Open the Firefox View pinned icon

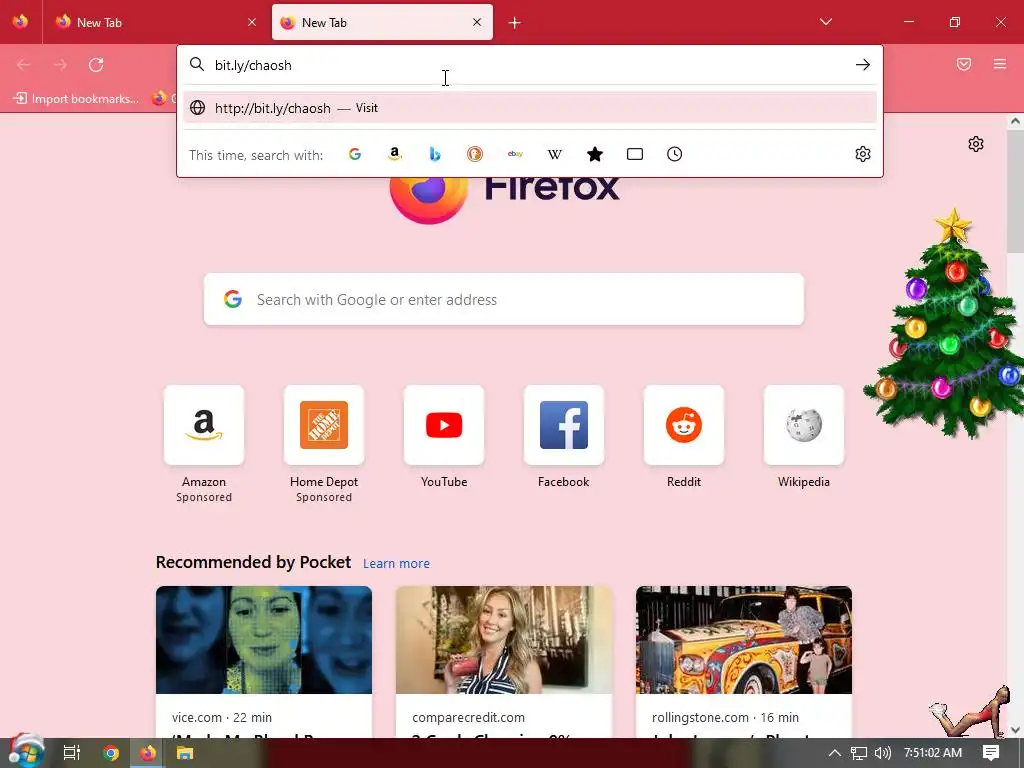tap(20, 22)
